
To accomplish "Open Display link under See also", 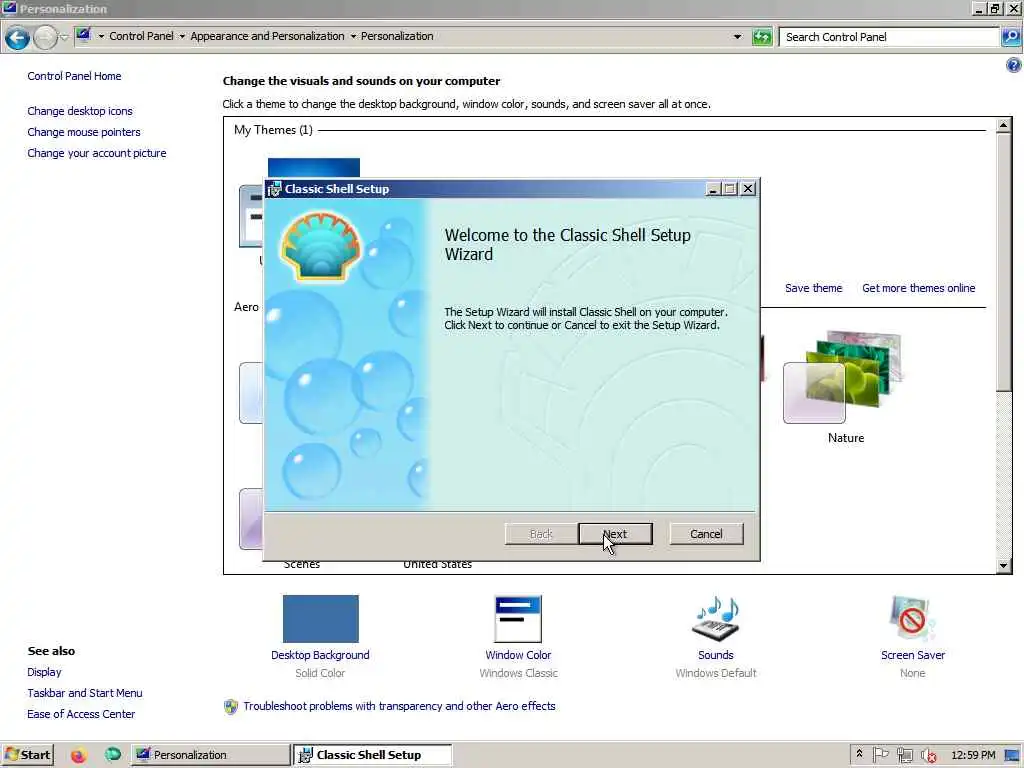I will coord(44,672).
